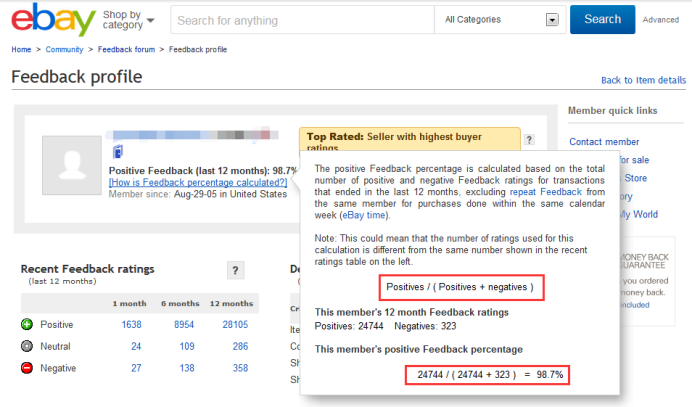The image size is (692, 407).
Task: Expand the All Categories dropdown
Action: (499, 19)
